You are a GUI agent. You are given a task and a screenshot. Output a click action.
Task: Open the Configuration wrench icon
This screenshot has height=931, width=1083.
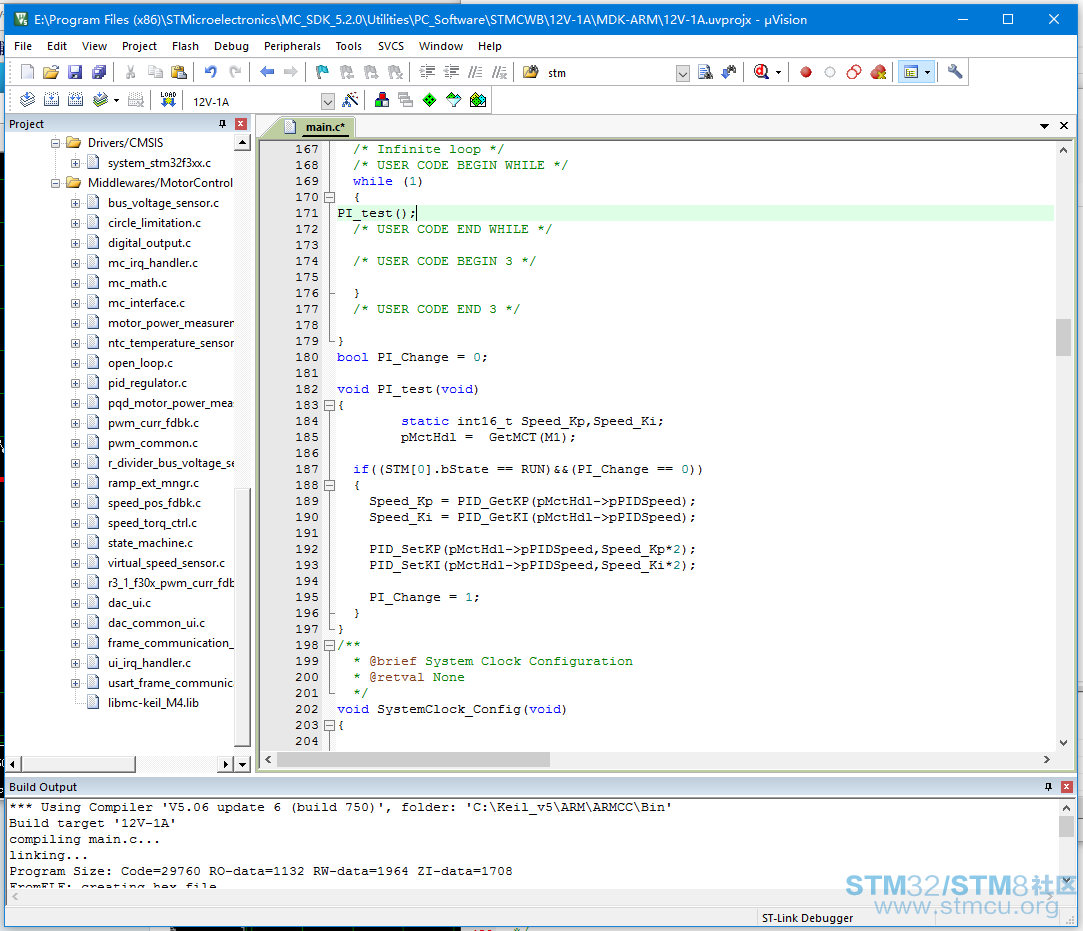pyautogui.click(x=955, y=72)
